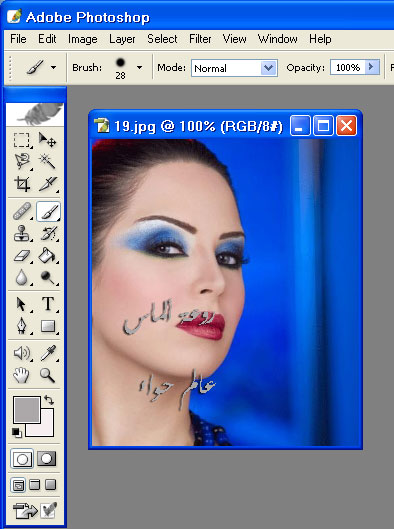Viewport: 394px width, 529px height.
Task: Swap foreground and background colors
Action: point(49,400)
